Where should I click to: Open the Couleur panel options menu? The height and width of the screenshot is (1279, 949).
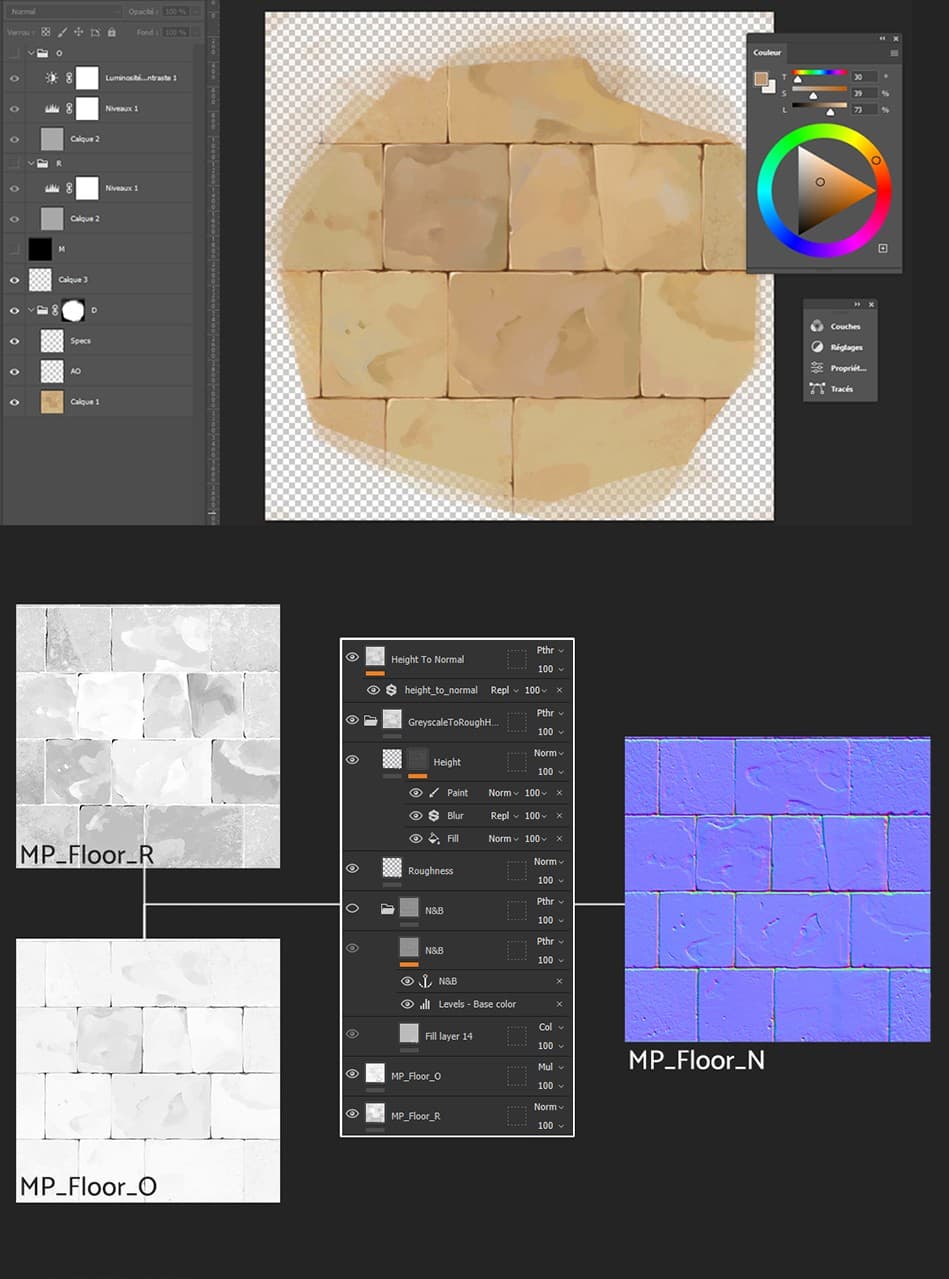[x=894, y=52]
